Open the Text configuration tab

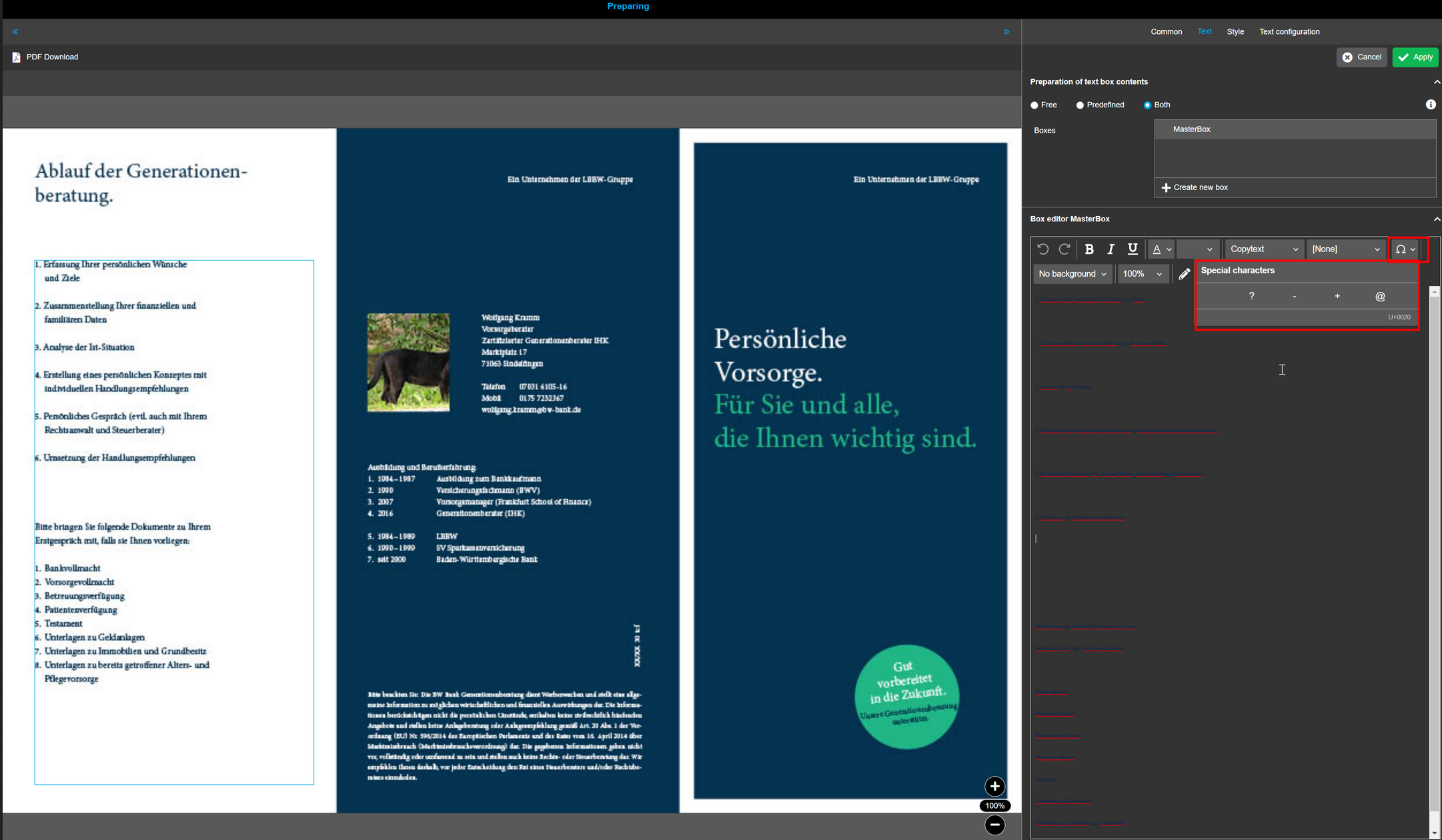pyautogui.click(x=1289, y=32)
